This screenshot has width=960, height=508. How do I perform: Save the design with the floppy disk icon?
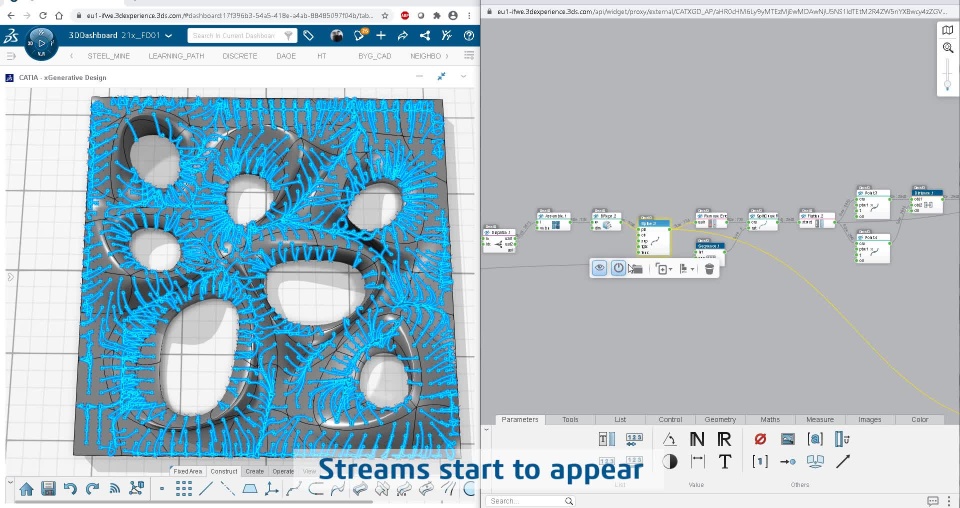click(x=48, y=488)
